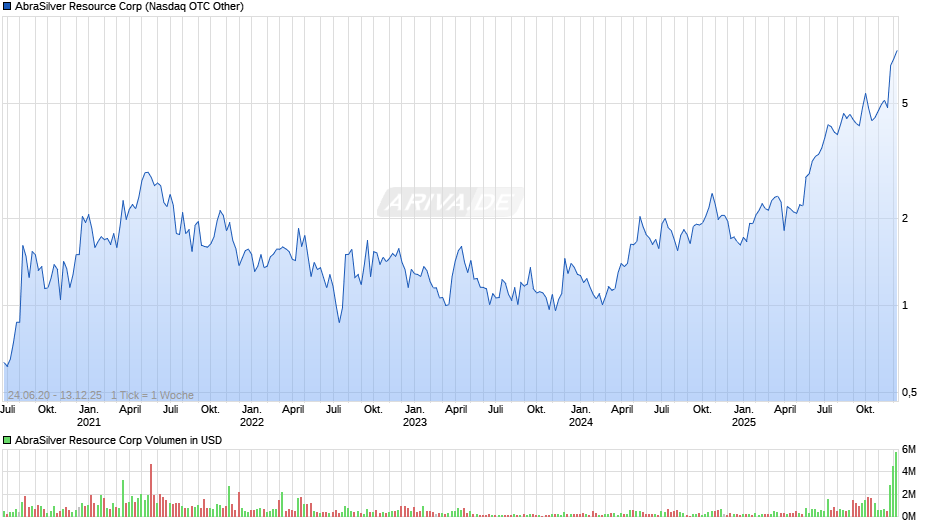Screen dimensions: 940x526
Task: Select the chart title 'AbraSilver Resource Corp (Nasdaq OTC Other)'
Action: 129,7
